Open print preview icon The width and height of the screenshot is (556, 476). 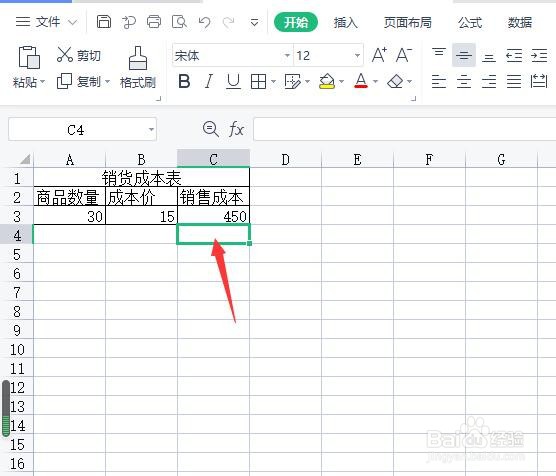179,22
